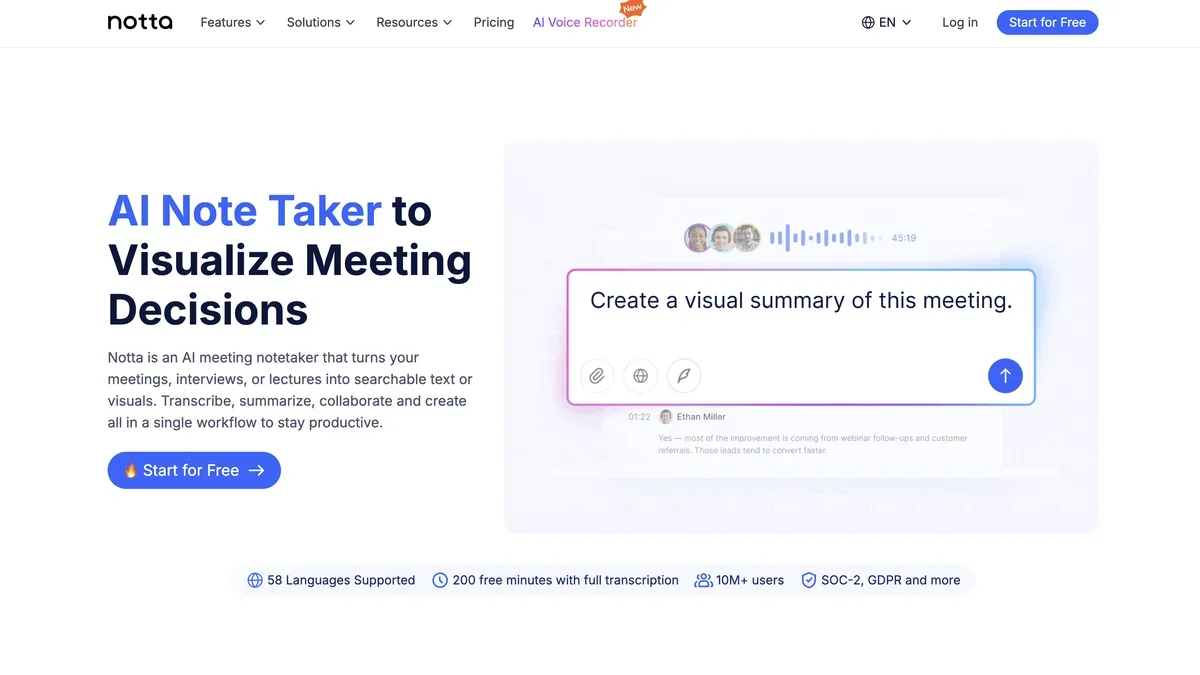The image size is (1200, 675).
Task: Click the 58 Languages globe icon
Action: [x=255, y=580]
